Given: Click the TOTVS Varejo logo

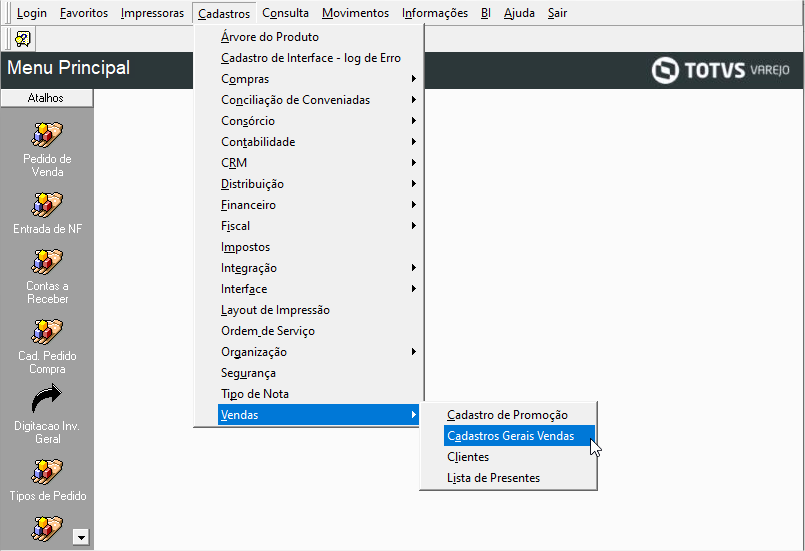Looking at the screenshot, I should [x=721, y=70].
